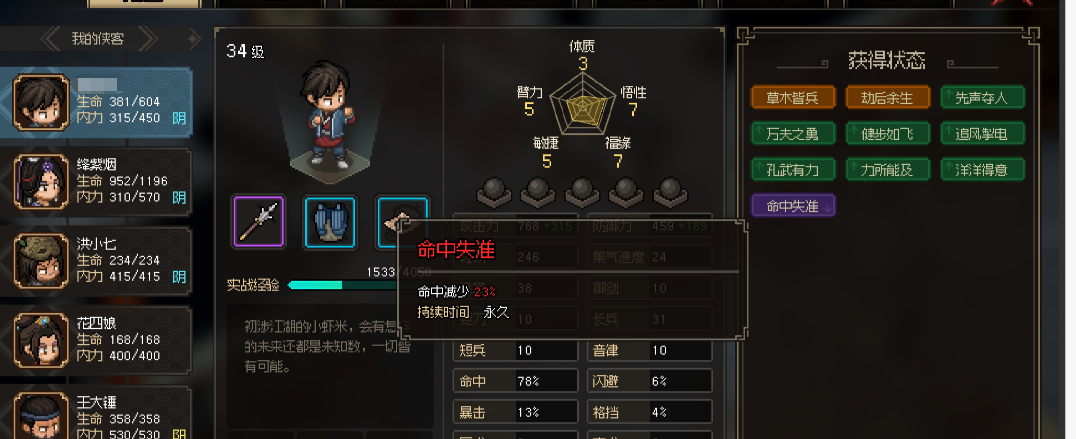Click the 先声夺人 green status tag
This screenshot has height=439, width=1076.
tap(983, 97)
